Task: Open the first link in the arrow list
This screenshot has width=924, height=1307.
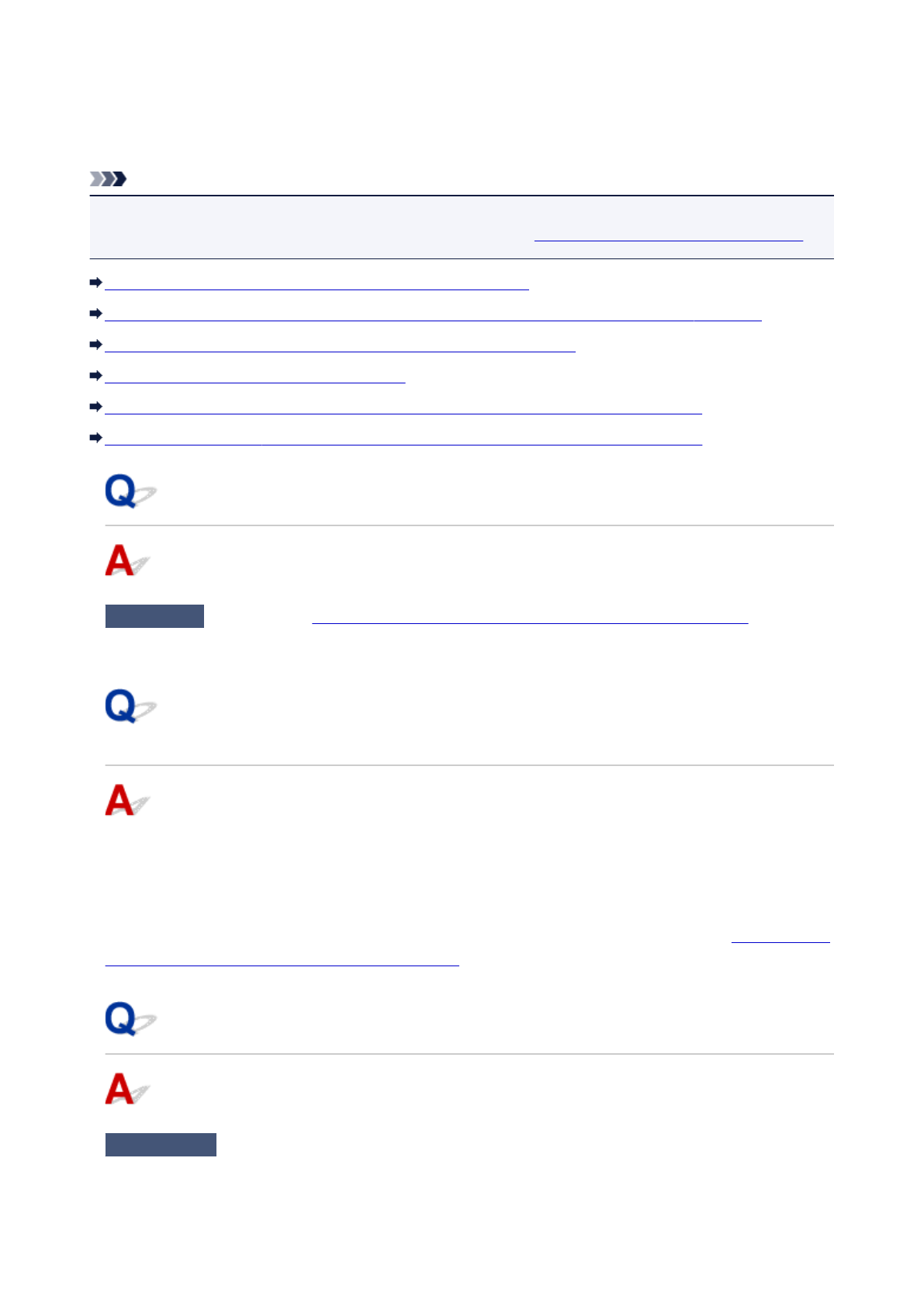Action: [x=317, y=283]
